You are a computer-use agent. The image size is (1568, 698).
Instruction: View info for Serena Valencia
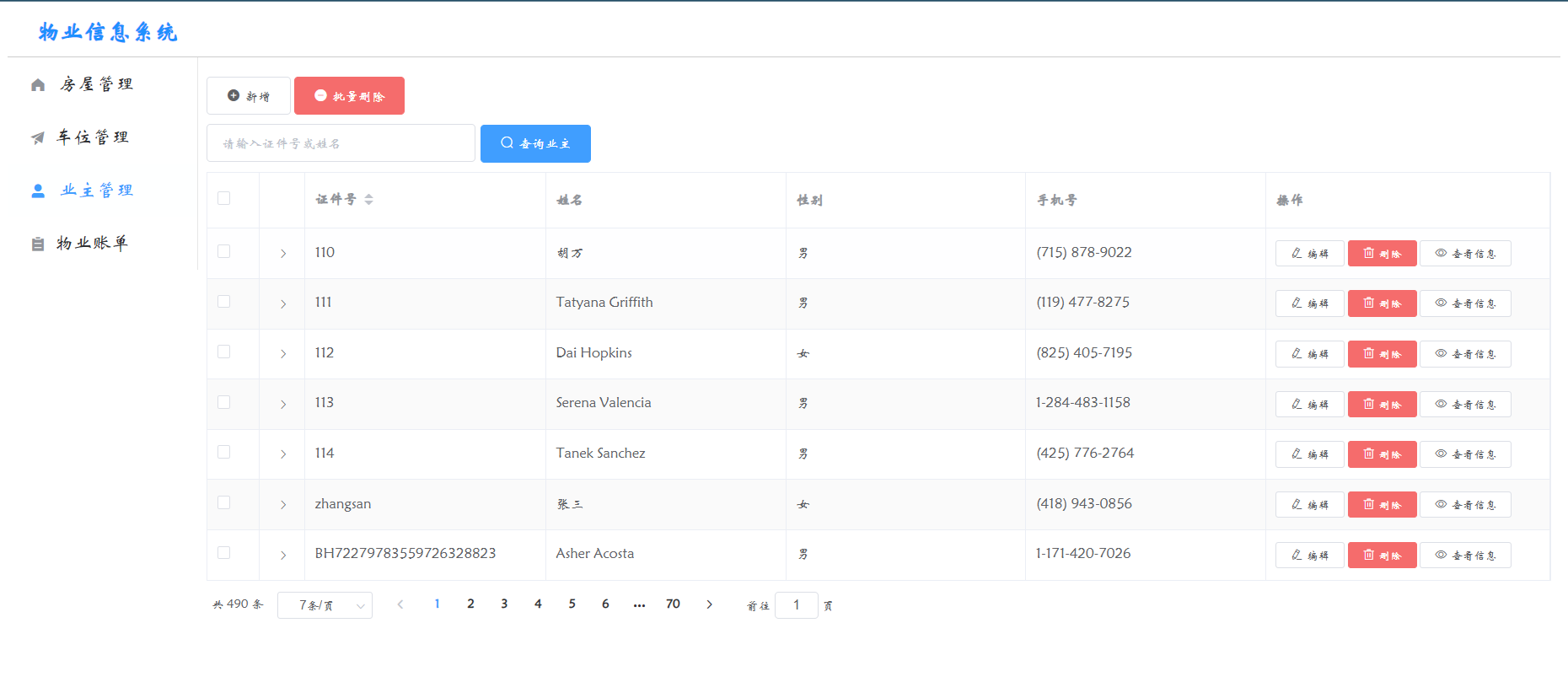coord(1465,405)
